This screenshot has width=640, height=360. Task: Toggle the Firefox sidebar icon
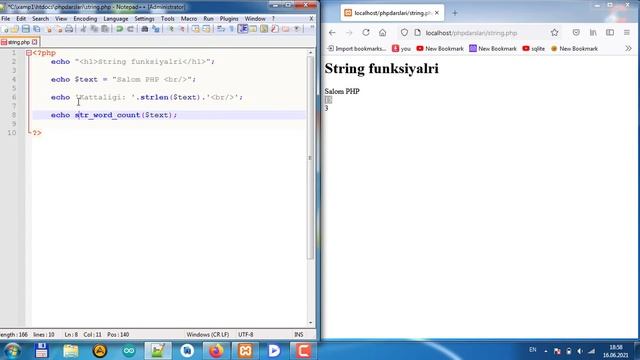pos(610,33)
